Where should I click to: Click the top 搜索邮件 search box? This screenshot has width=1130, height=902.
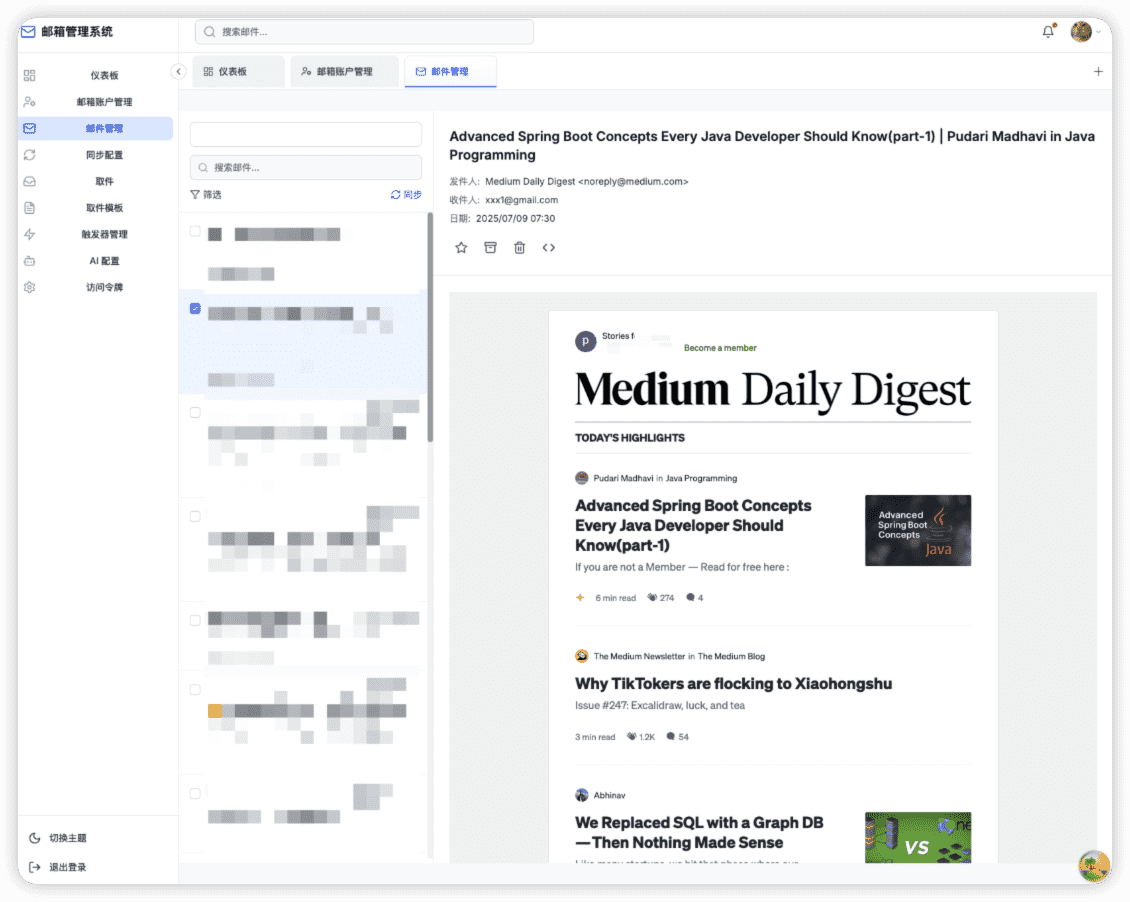(x=364, y=32)
